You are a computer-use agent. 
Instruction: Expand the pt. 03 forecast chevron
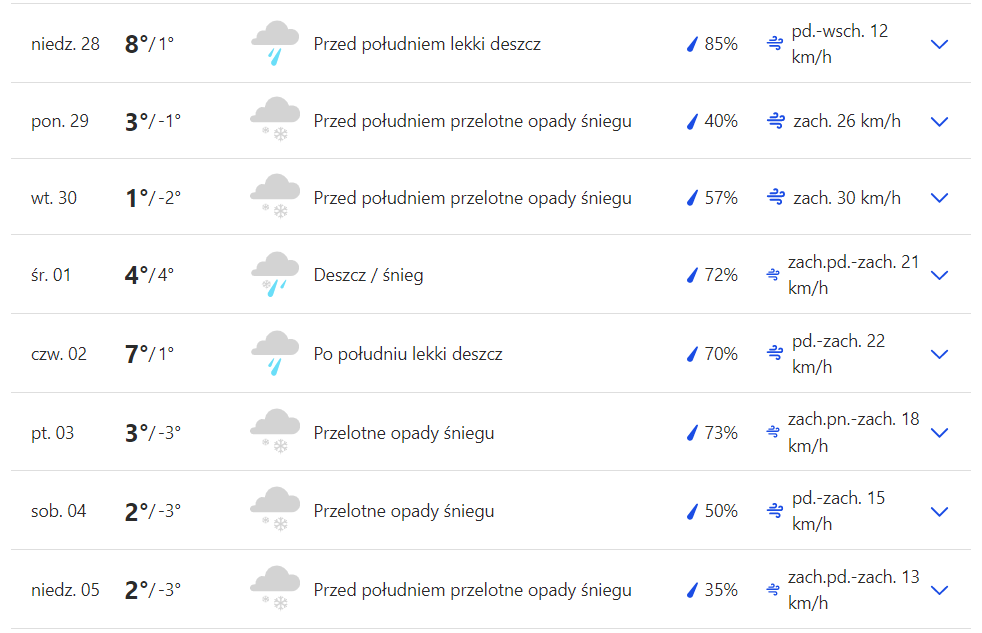pos(939,433)
